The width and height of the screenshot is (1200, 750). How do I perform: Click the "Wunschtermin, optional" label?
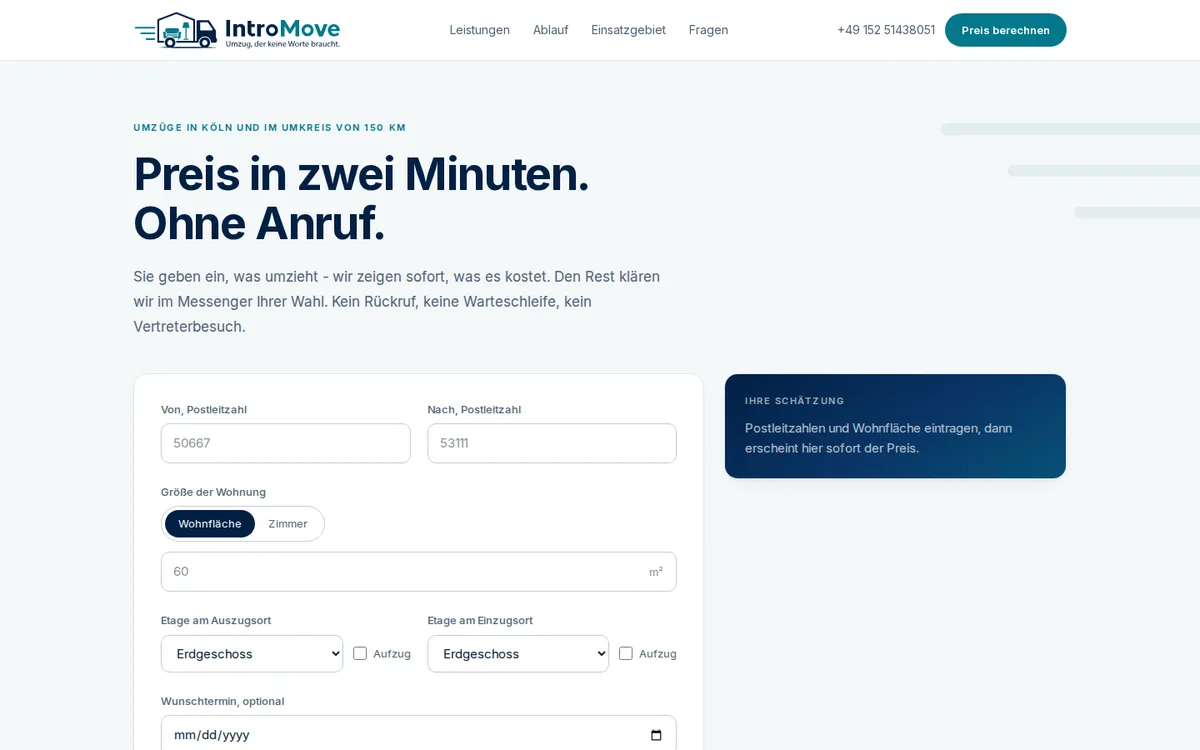[x=223, y=702]
